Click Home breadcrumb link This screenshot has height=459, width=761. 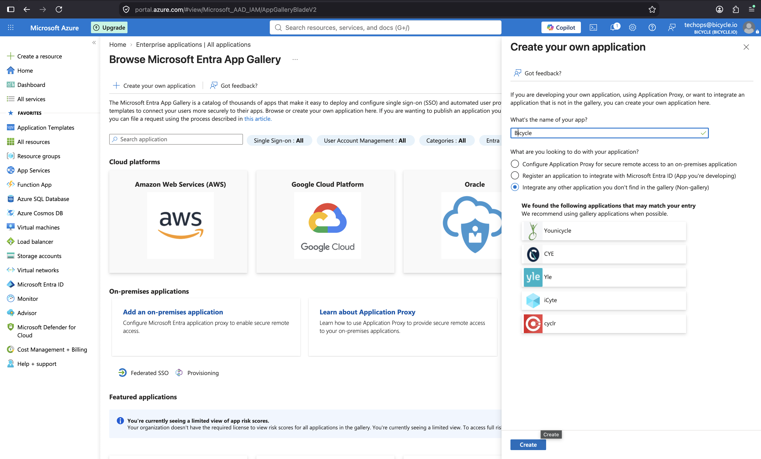click(x=117, y=45)
